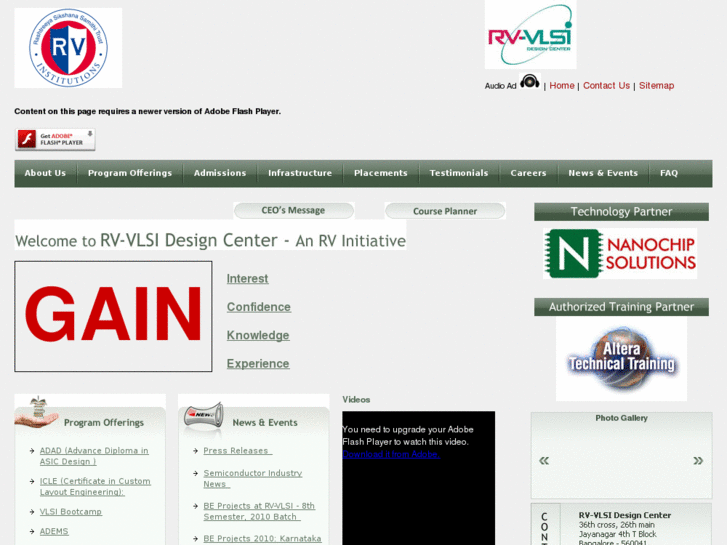
Task: Open the About Us menu
Action: click(45, 173)
